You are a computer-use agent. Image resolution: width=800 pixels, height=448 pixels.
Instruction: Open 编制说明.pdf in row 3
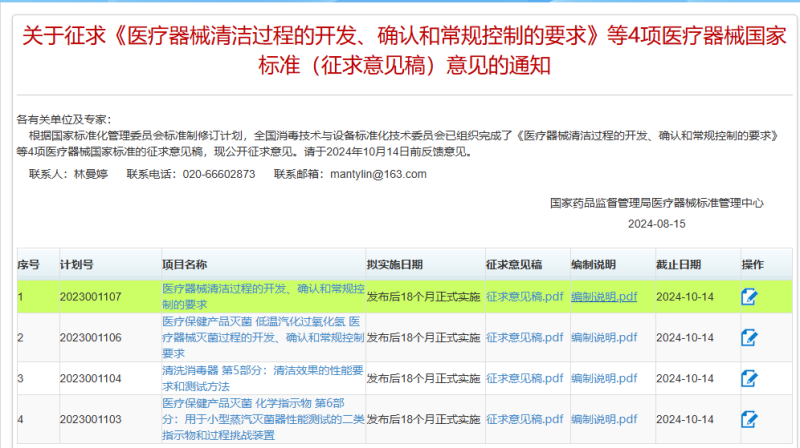pyautogui.click(x=603, y=378)
